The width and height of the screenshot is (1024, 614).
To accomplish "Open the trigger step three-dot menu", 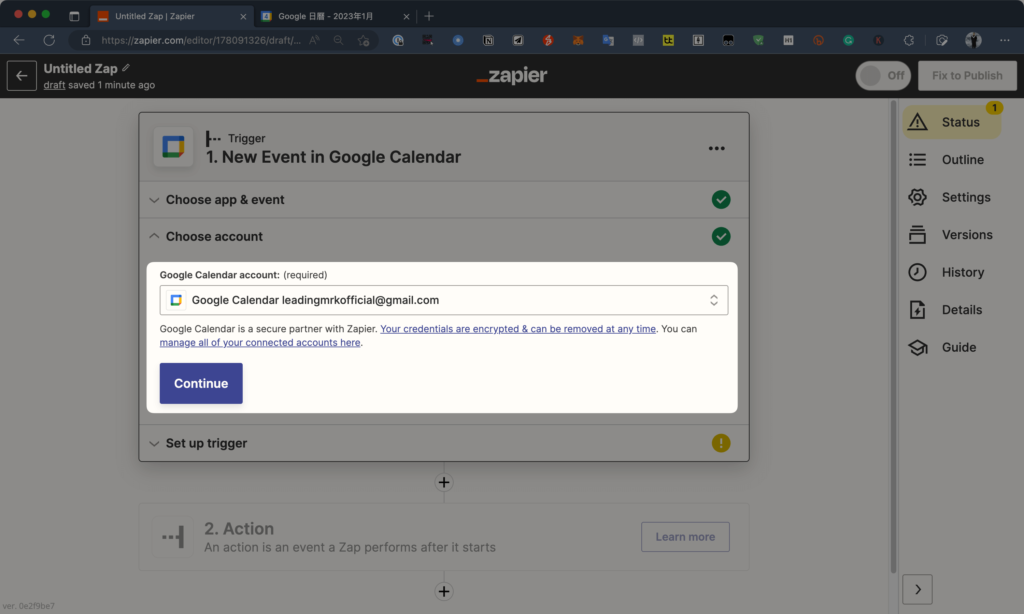I will click(x=716, y=148).
